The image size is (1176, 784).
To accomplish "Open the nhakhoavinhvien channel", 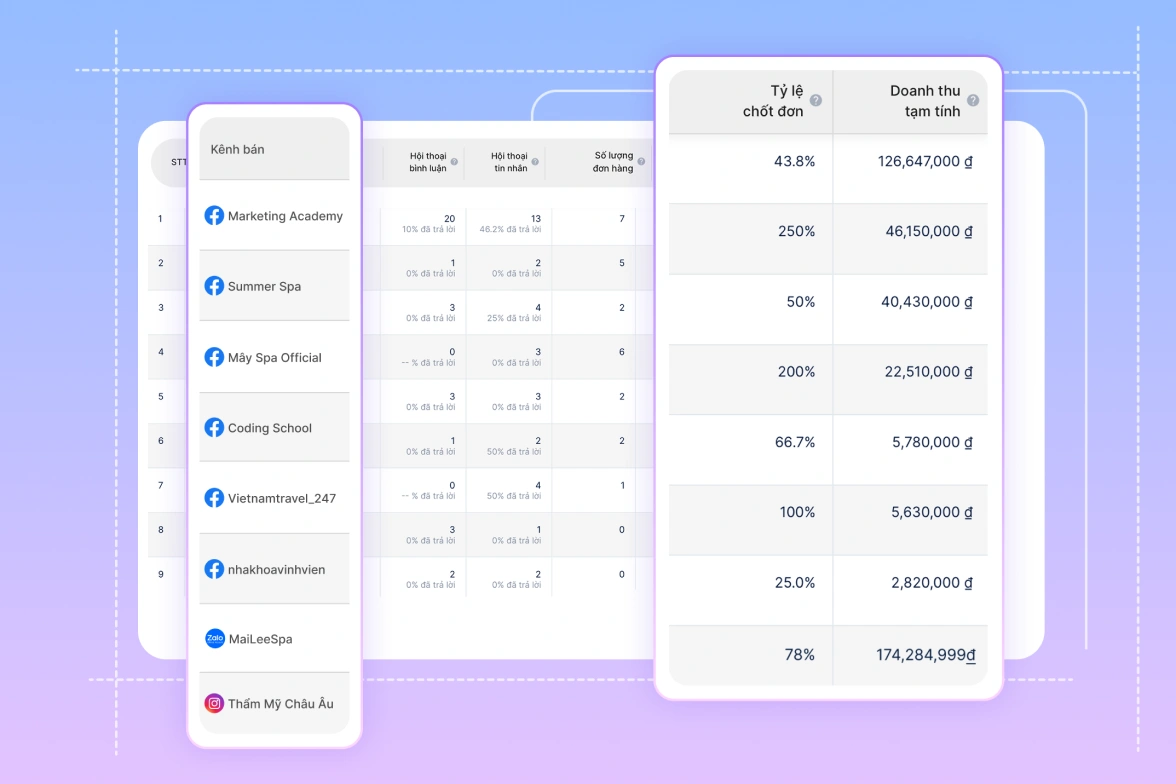I will [276, 570].
